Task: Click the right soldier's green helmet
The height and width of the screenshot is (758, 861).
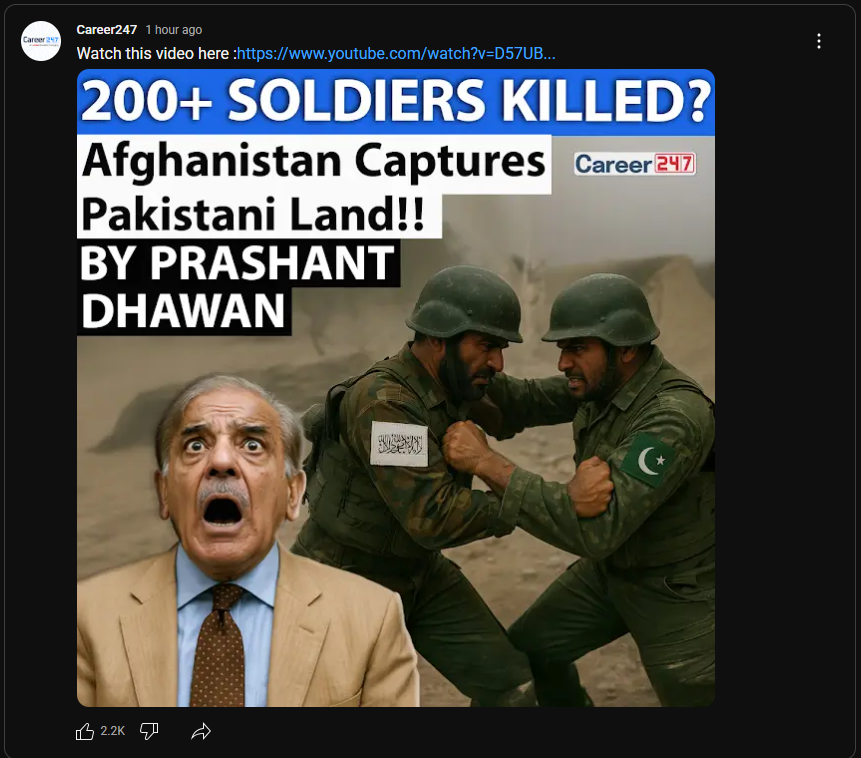Action: (x=601, y=309)
